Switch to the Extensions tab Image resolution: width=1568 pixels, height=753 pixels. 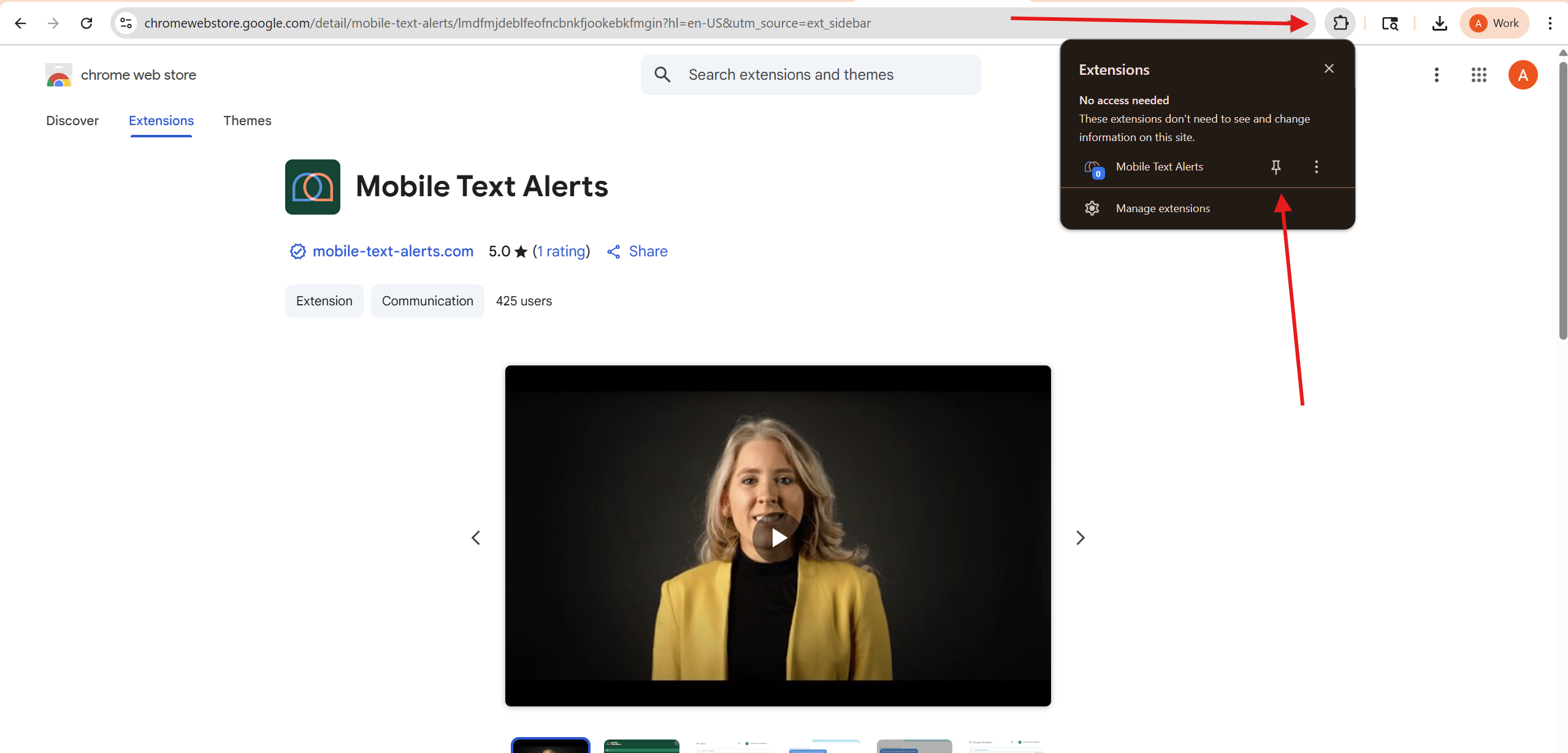tap(161, 121)
